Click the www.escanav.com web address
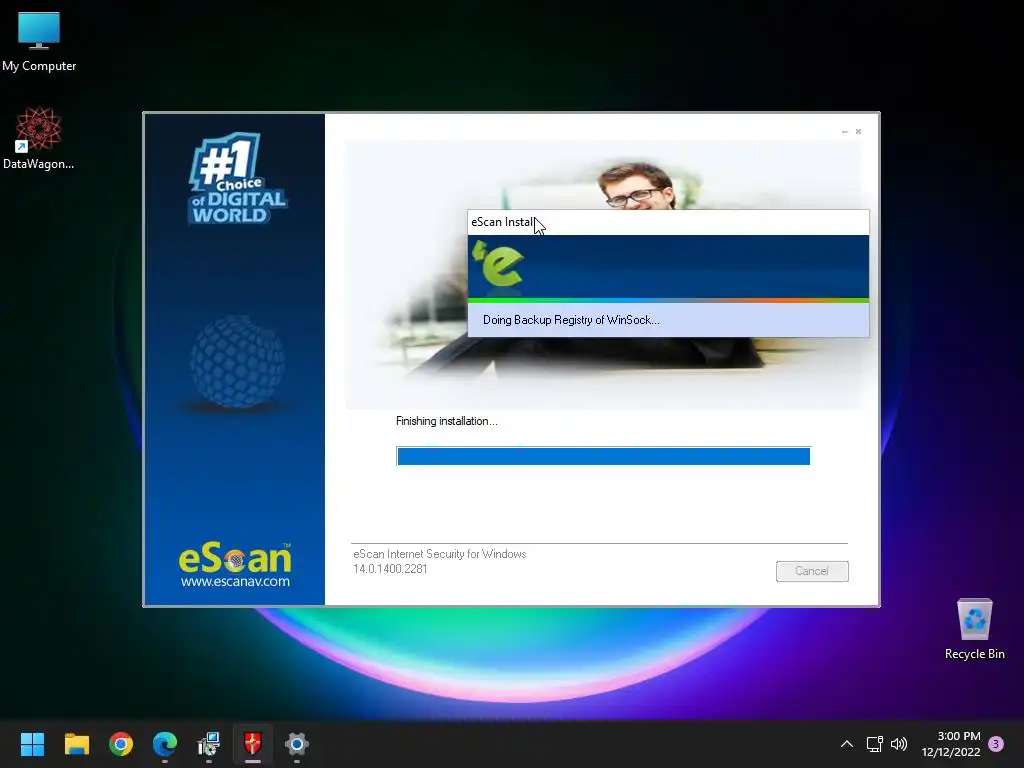Screen dimensions: 1024x768 (235, 581)
